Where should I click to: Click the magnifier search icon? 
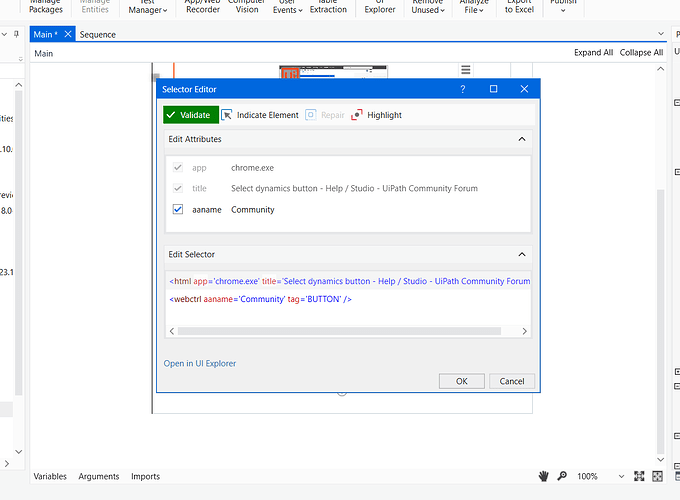pyautogui.click(x=562, y=476)
